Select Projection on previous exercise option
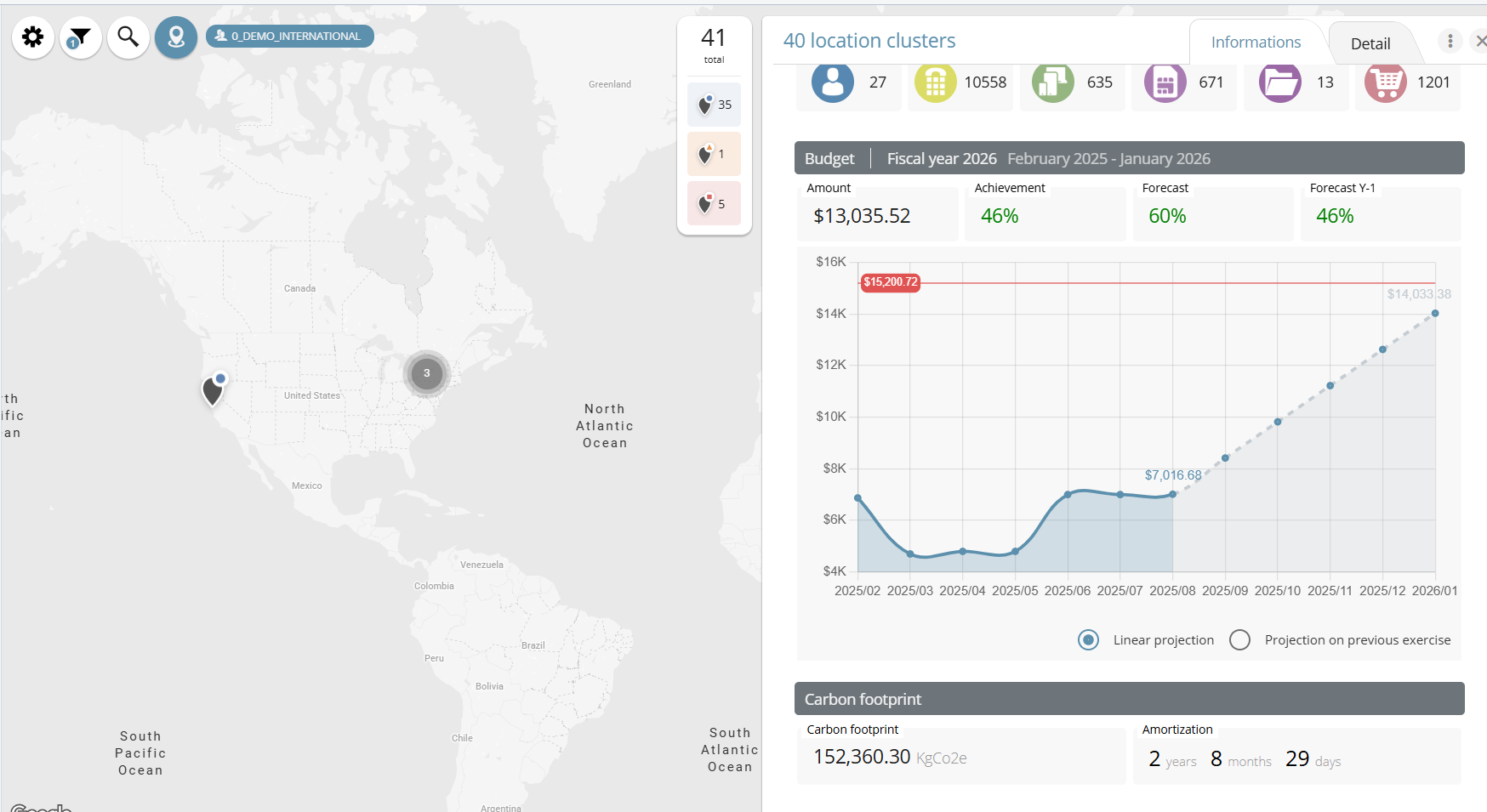The width and height of the screenshot is (1487, 812). pos(1240,640)
